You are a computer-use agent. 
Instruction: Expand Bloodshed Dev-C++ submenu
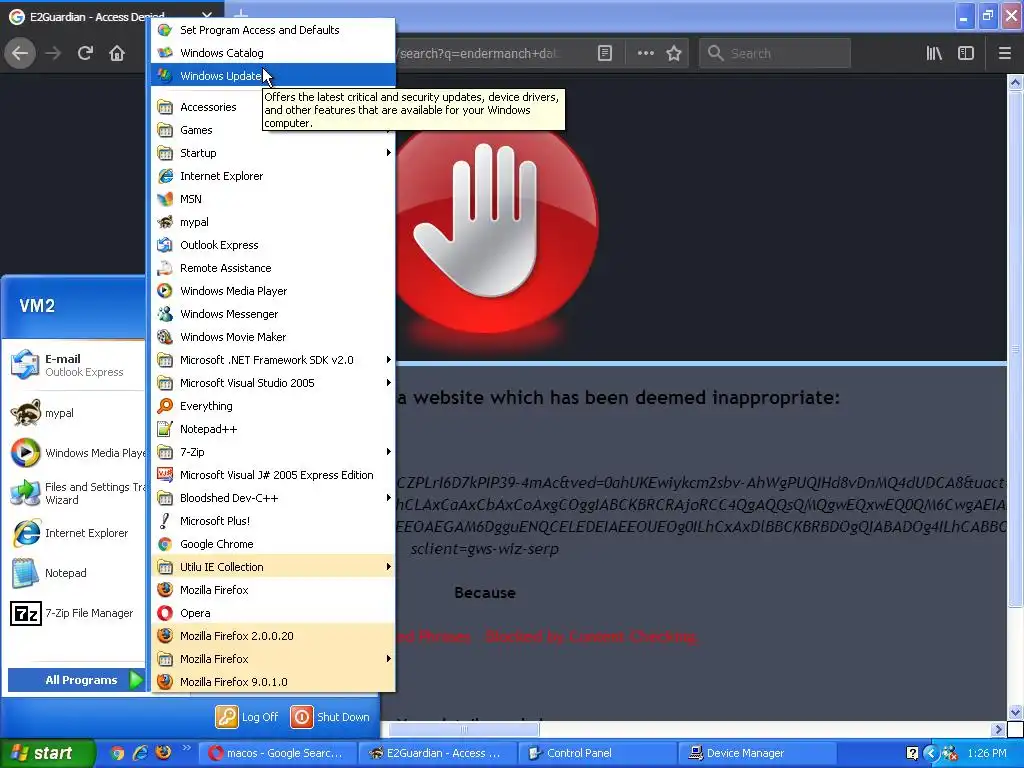pos(273,498)
